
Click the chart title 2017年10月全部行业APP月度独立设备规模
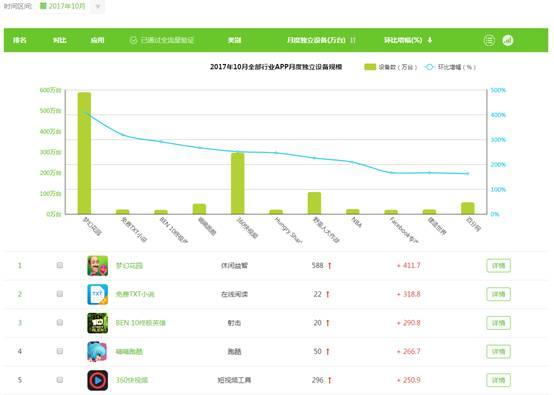pos(276,67)
